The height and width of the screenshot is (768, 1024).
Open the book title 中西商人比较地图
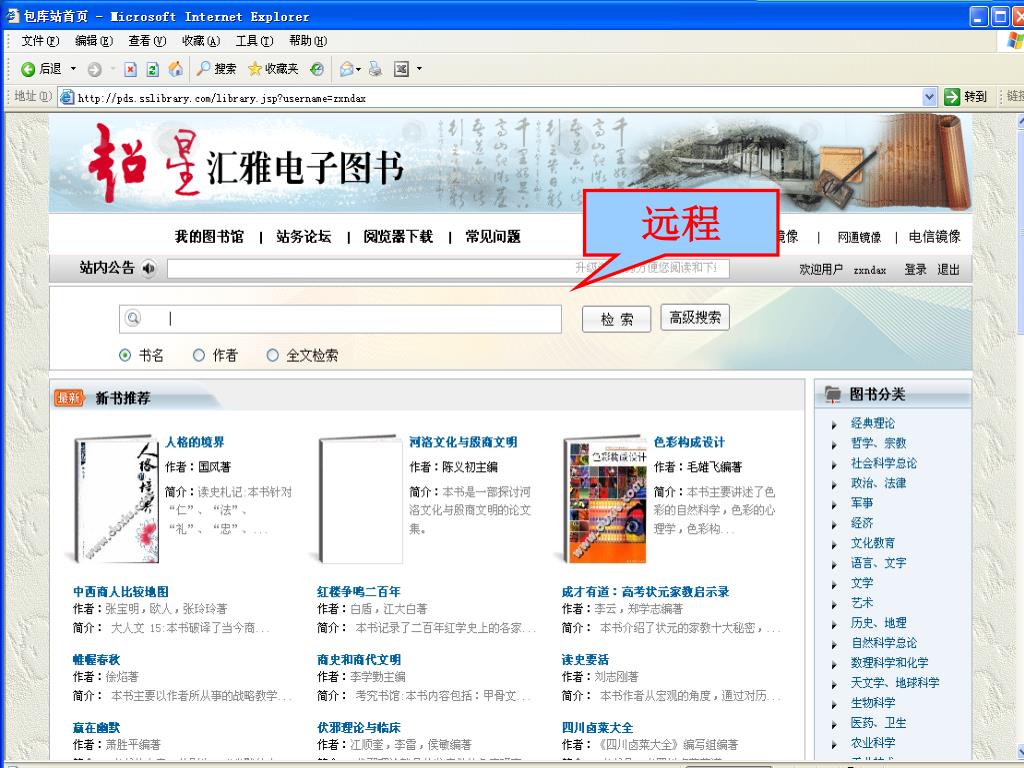(121, 592)
